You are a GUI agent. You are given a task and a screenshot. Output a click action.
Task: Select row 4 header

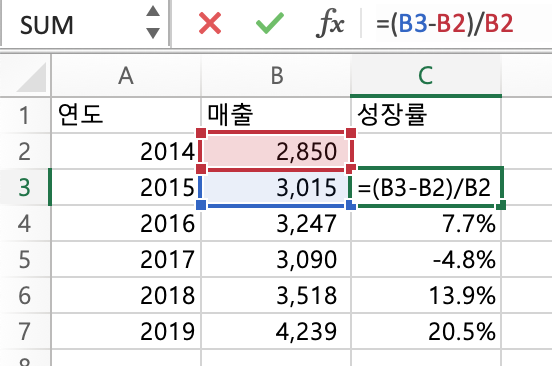point(25,223)
